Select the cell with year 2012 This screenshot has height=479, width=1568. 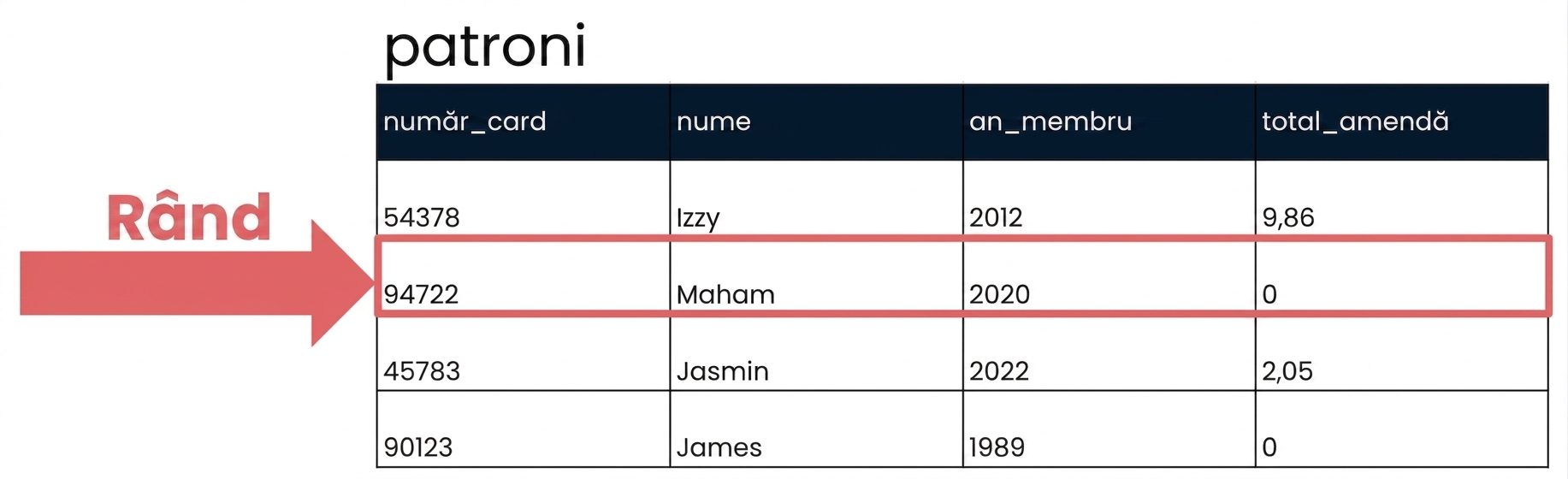pyautogui.click(x=1109, y=198)
